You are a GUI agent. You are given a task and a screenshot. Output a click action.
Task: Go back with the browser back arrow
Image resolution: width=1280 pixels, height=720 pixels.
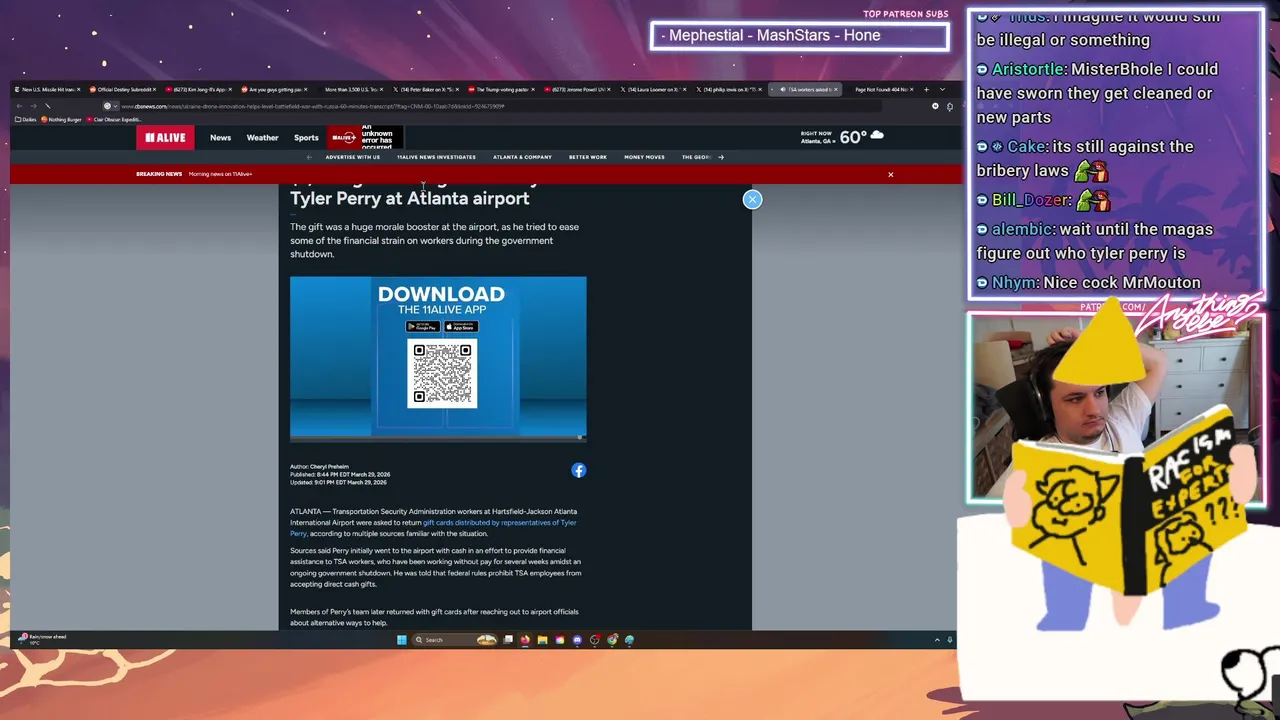pos(19,106)
